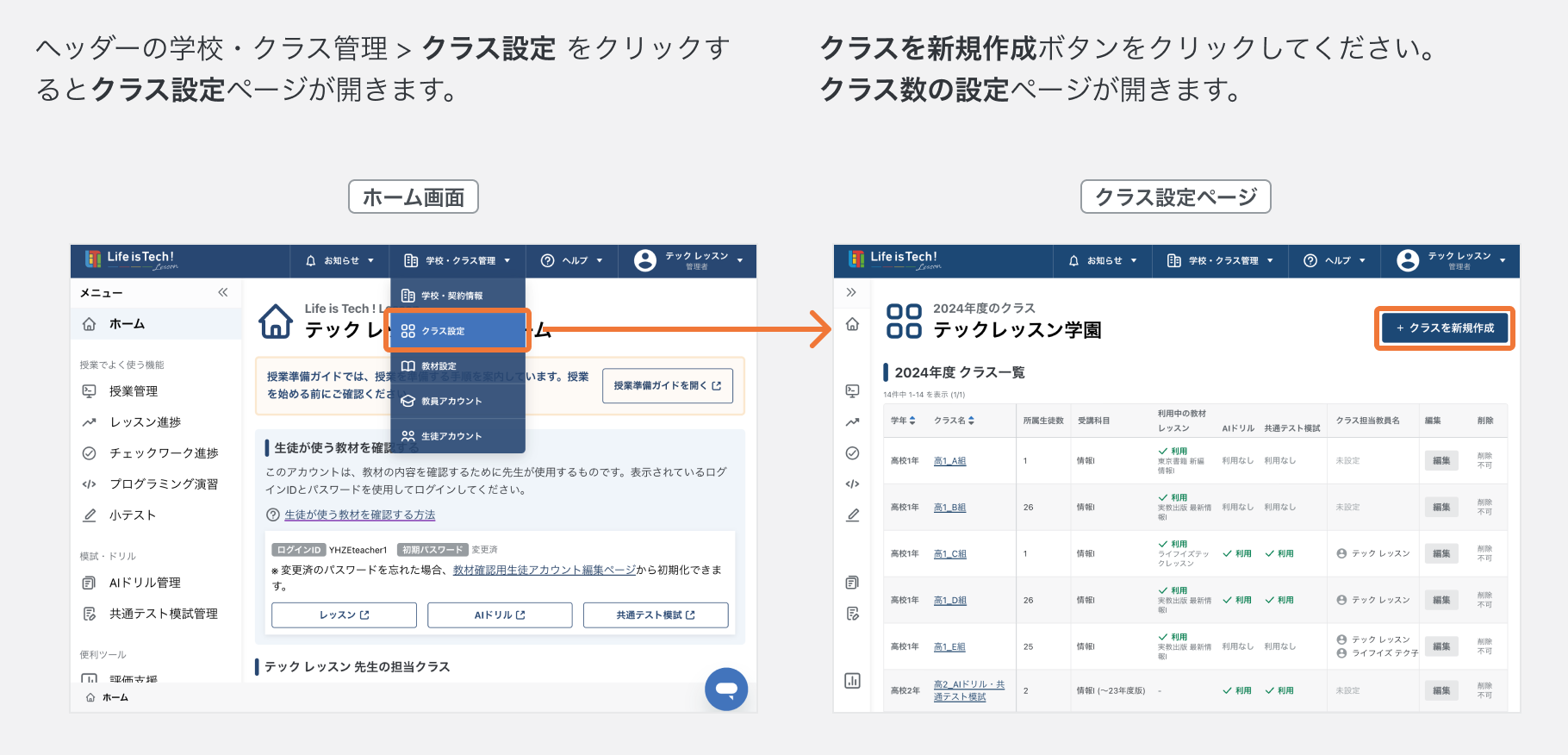Viewport: 1568px width, 755px height.
Task: Open the 高1_B組 class link
Action: pyautogui.click(x=949, y=508)
